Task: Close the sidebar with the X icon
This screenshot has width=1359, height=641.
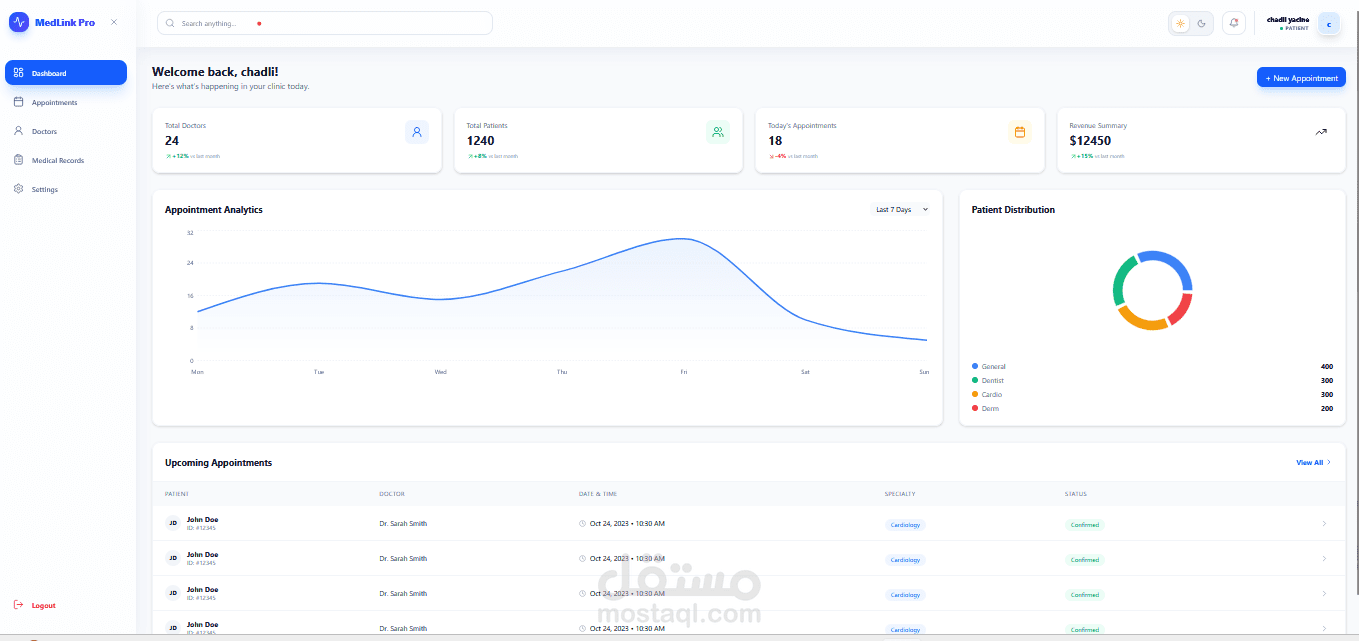Action: click(x=113, y=22)
